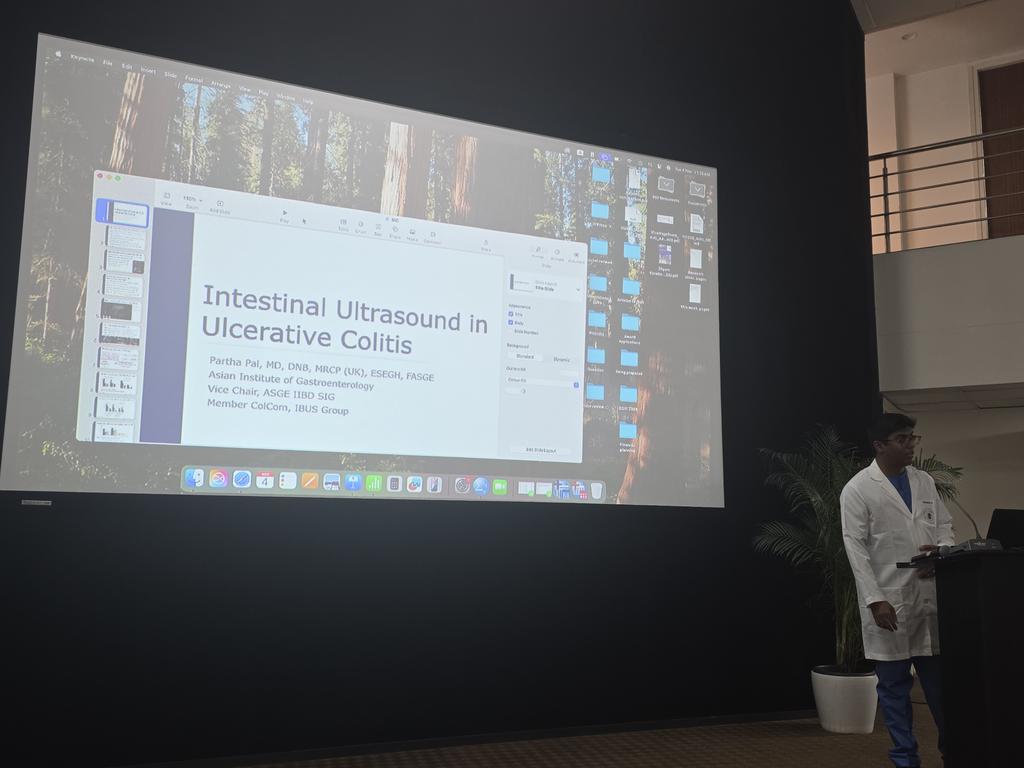Open the Document inspector icon
The width and height of the screenshot is (1024, 768).
[576, 257]
